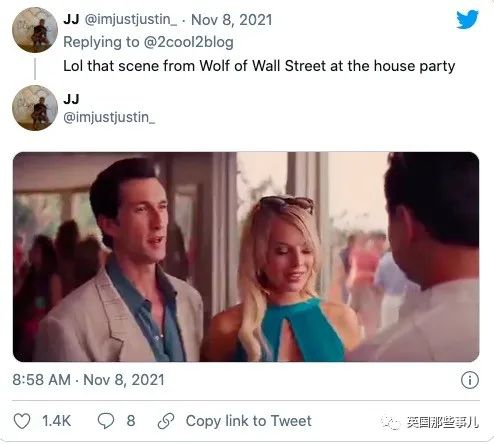The image size is (494, 444).
Task: Click the Twitter bird logo
Action: tap(467, 19)
